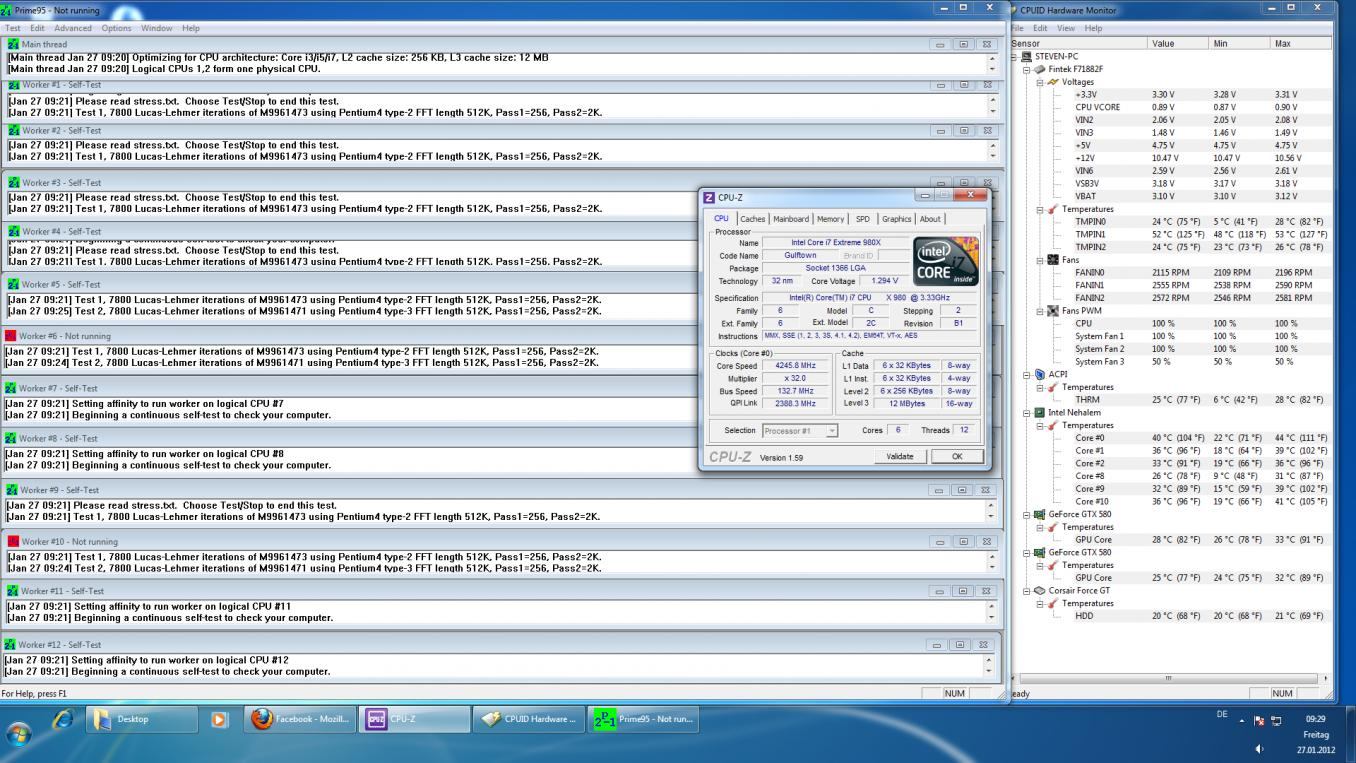
Task: Click the Worker #5 Self-Test green icon
Action: click(x=13, y=285)
